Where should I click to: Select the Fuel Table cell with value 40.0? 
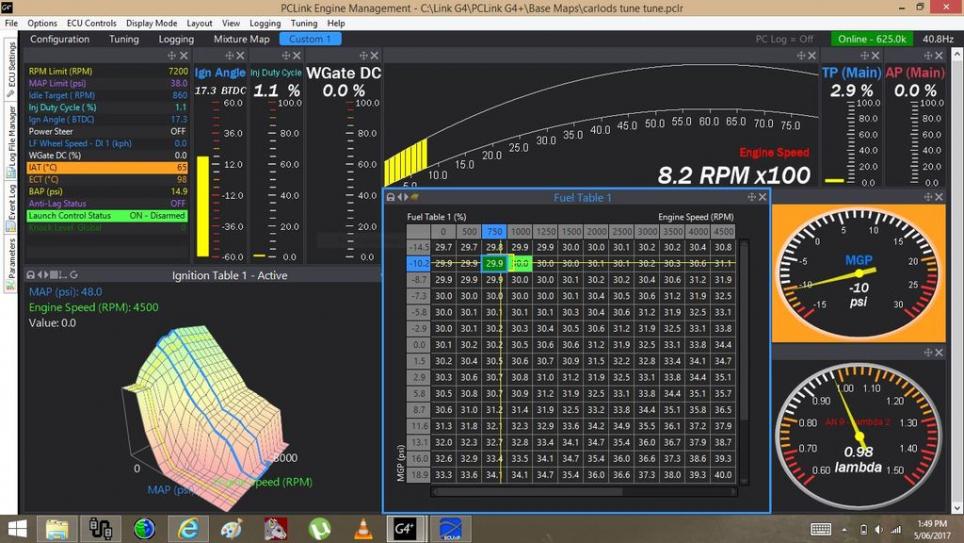click(x=723, y=475)
